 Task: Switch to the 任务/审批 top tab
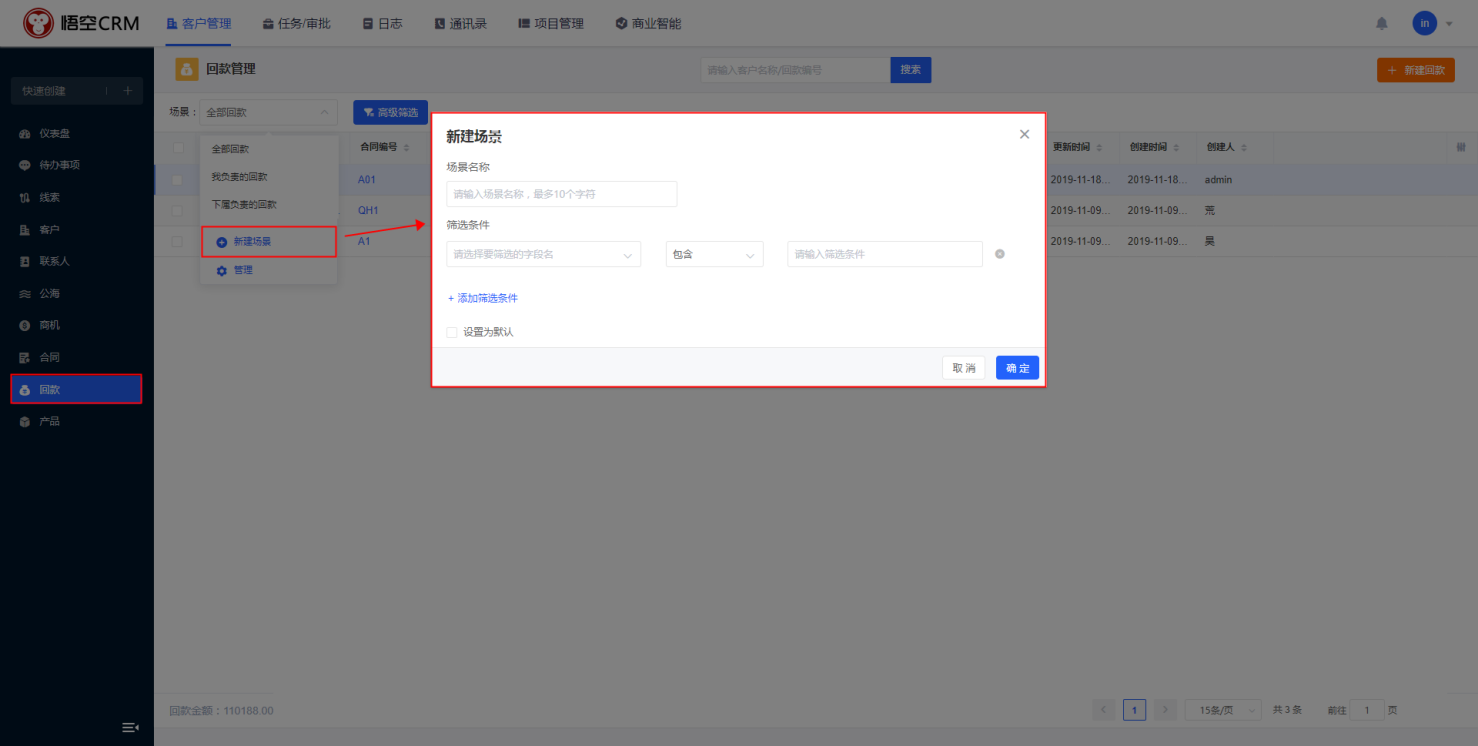click(x=296, y=23)
